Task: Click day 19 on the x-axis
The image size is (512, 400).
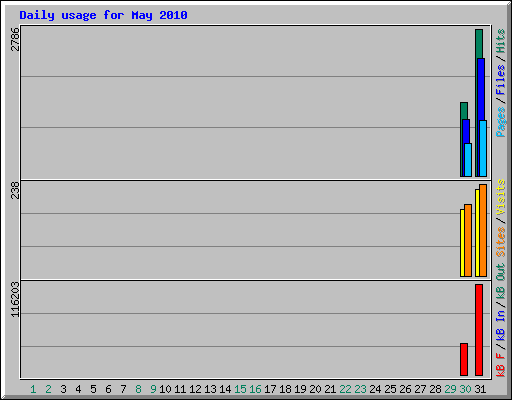Action: pos(300,389)
